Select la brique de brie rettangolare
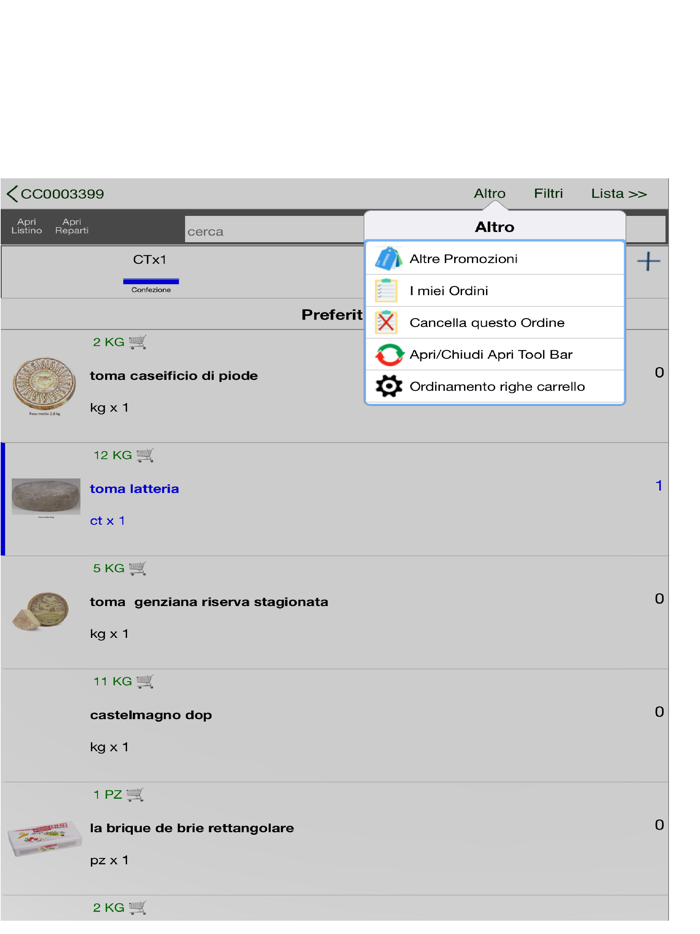The height and width of the screenshot is (934, 700). point(192,829)
